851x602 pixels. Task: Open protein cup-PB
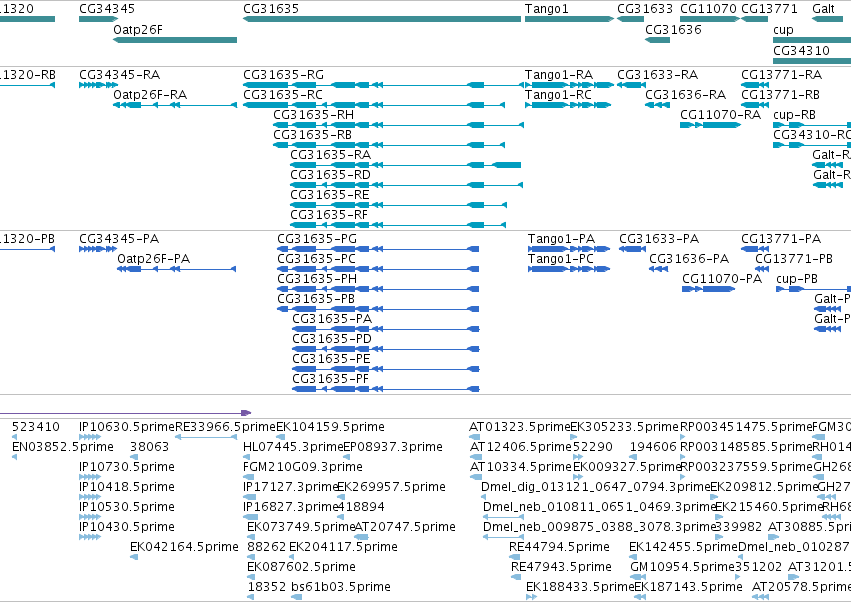click(x=814, y=289)
